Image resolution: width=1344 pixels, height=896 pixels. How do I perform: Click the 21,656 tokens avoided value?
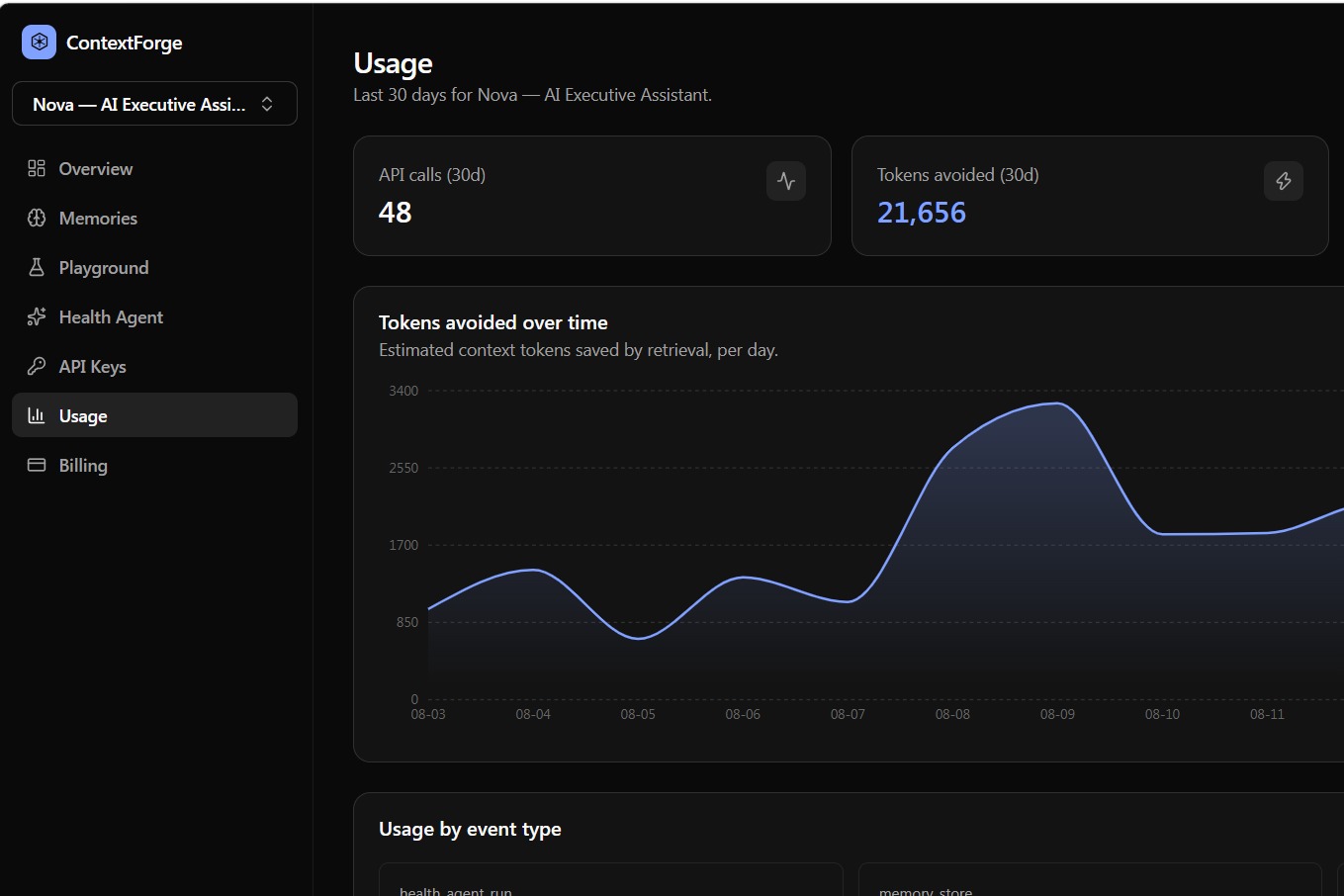922,213
